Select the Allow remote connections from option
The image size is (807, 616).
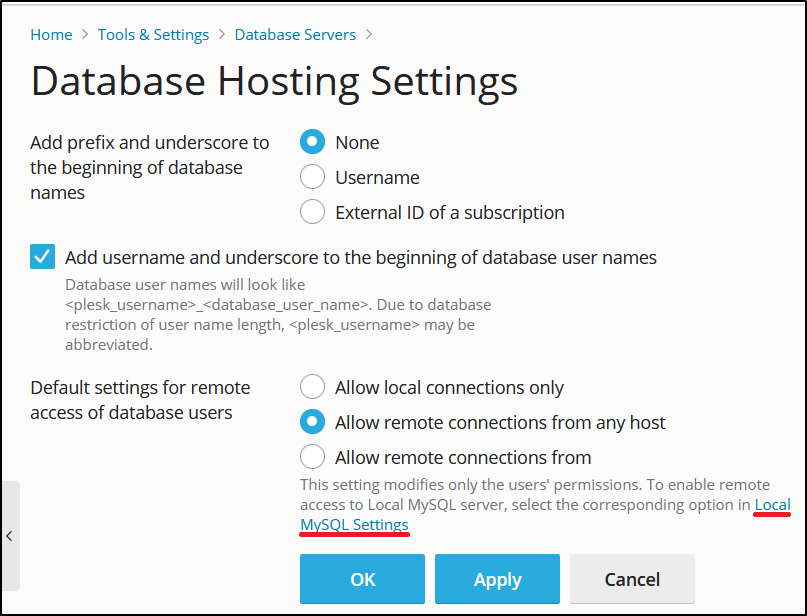click(313, 457)
